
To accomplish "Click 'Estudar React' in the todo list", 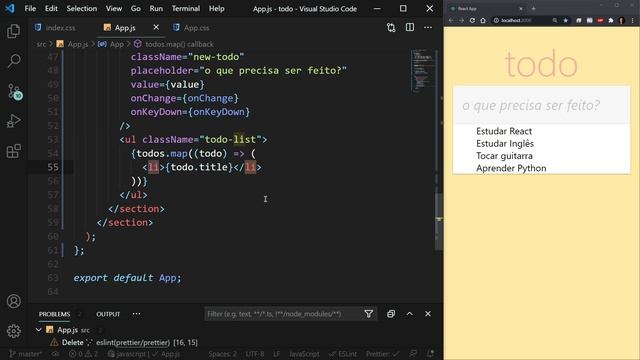I will click(x=504, y=131).
